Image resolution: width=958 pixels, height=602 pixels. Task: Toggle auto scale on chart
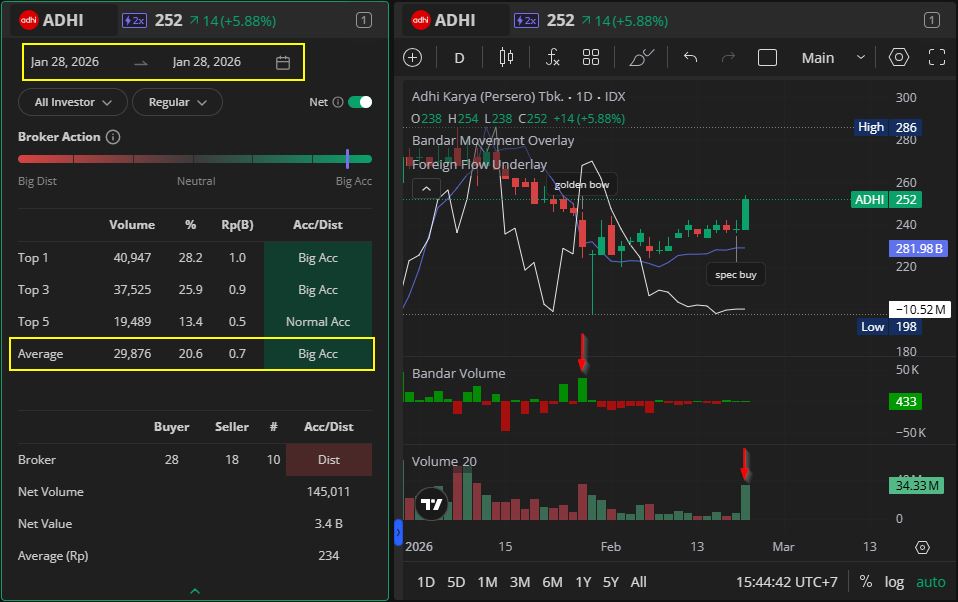pyautogui.click(x=931, y=582)
